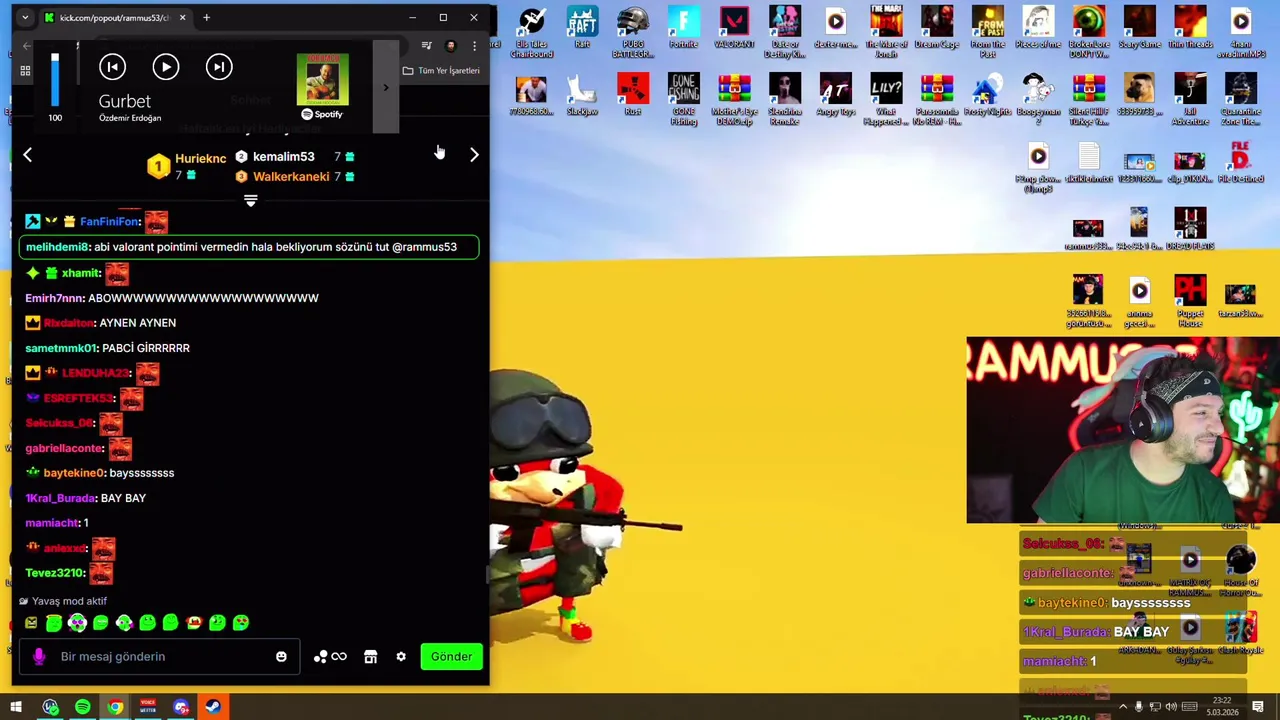Viewport: 1280px width, 720px height.
Task: Select the DREAD FLATS desktop icon
Action: [1190, 229]
